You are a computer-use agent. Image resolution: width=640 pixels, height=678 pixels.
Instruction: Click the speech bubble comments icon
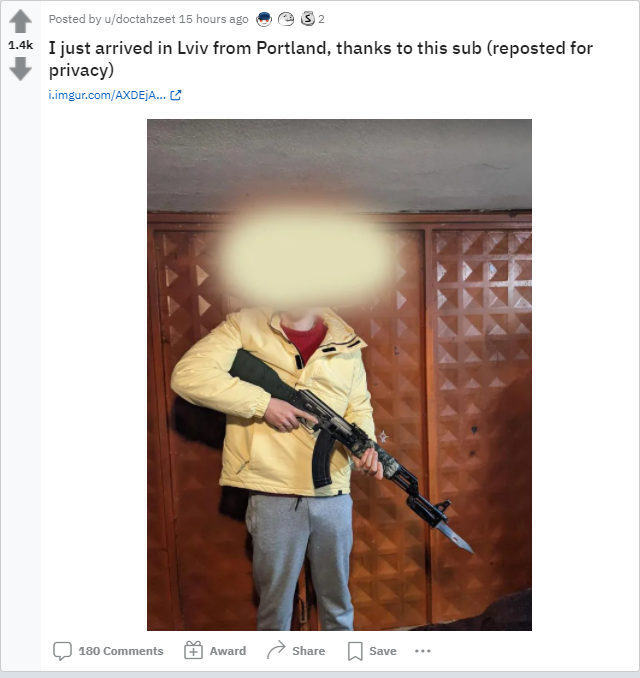[62, 651]
